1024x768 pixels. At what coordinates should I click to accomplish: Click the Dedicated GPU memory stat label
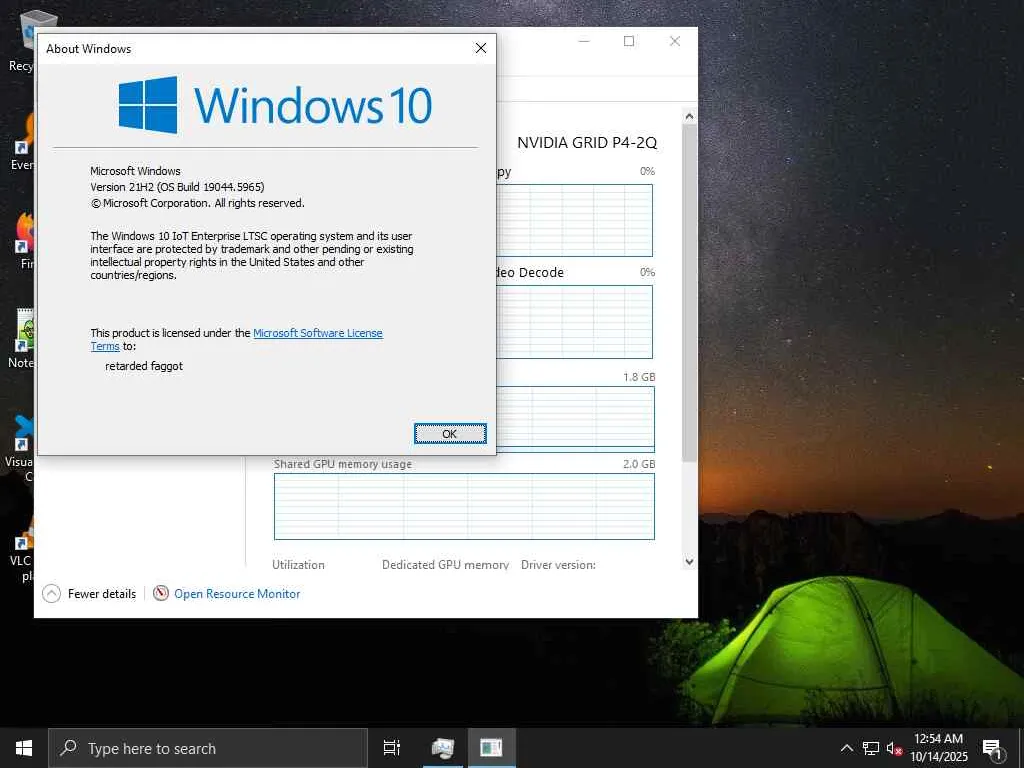point(445,565)
